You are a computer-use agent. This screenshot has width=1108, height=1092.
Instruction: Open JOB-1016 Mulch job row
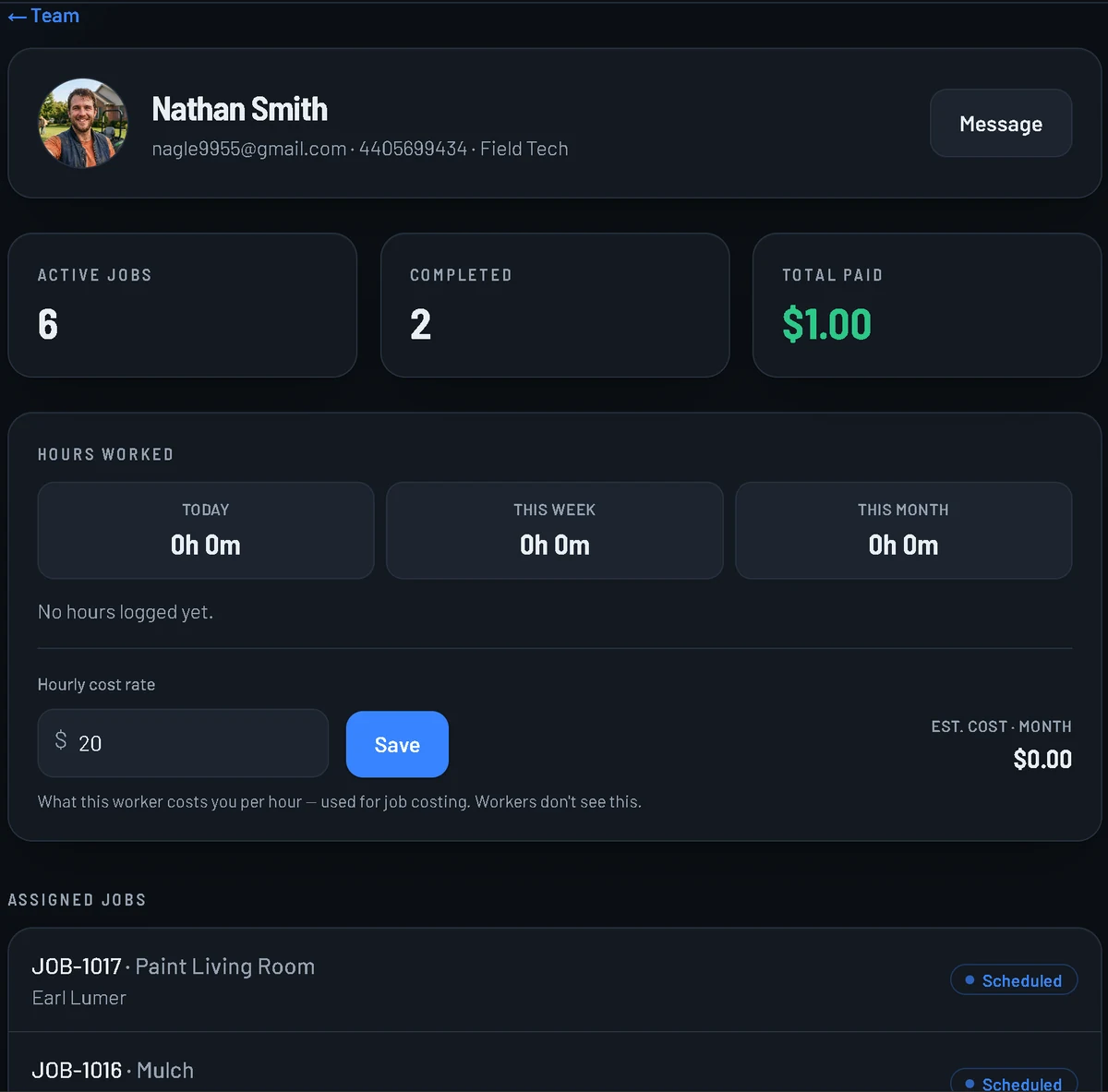[555, 1062]
